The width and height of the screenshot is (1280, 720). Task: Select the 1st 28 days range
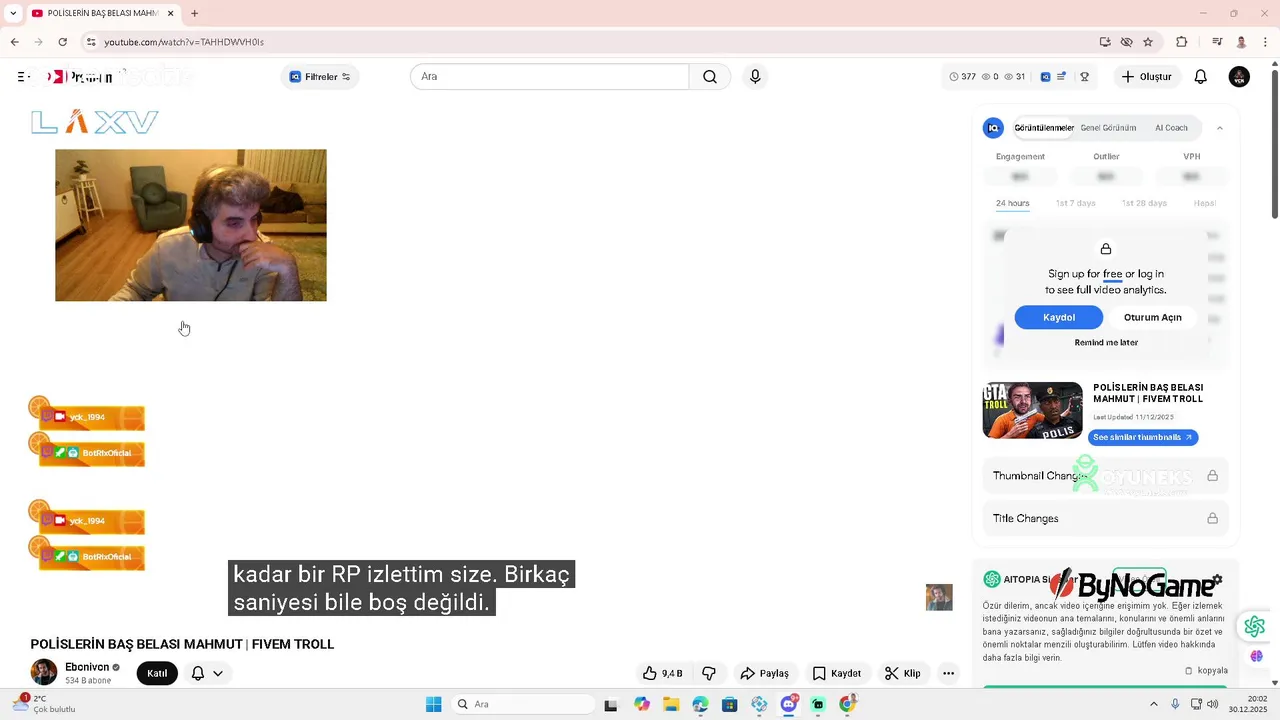pyautogui.click(x=1144, y=203)
